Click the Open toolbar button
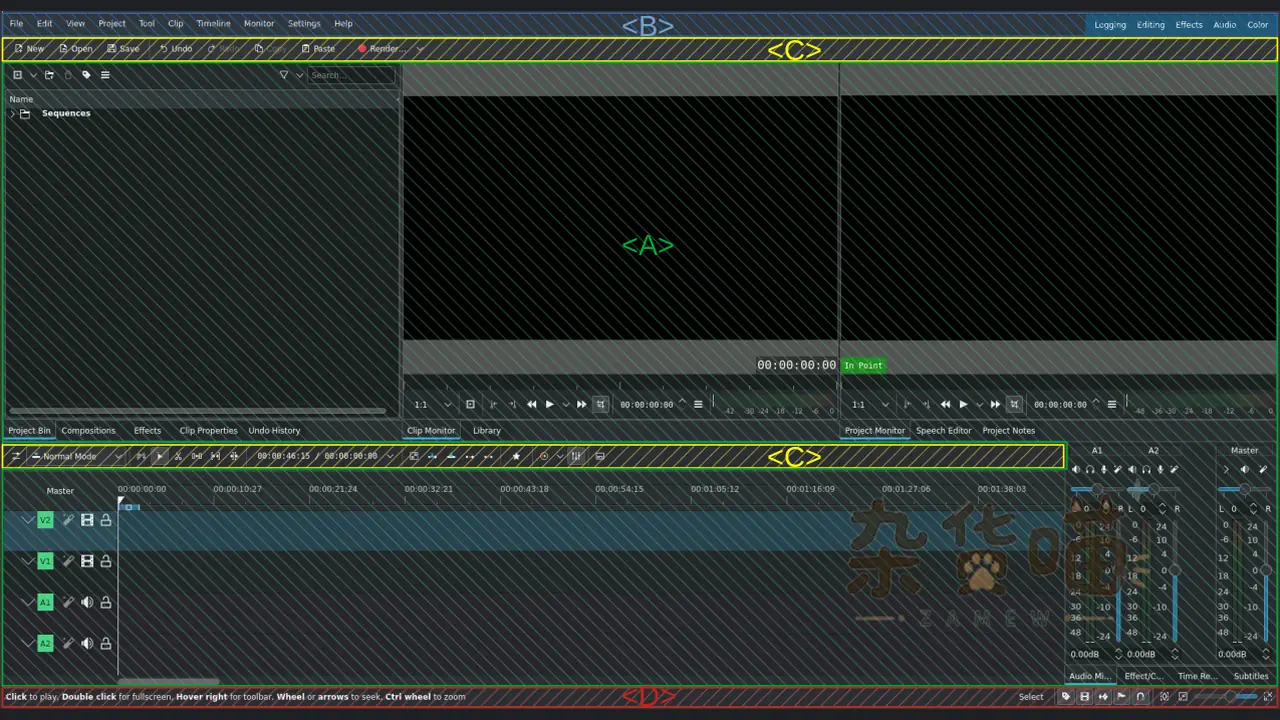 [x=75, y=48]
